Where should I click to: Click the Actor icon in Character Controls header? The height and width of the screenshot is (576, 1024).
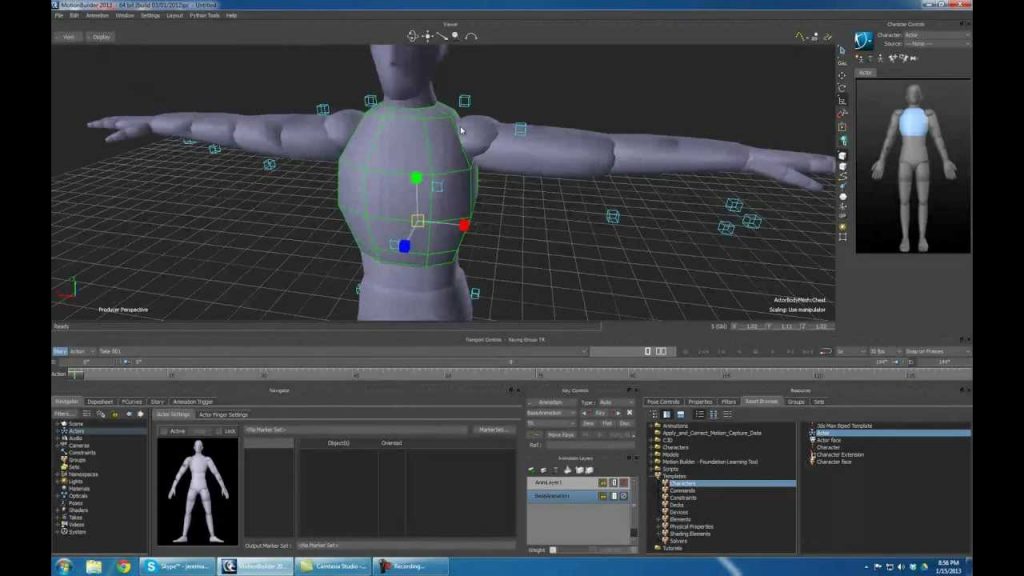pyautogui.click(x=862, y=42)
